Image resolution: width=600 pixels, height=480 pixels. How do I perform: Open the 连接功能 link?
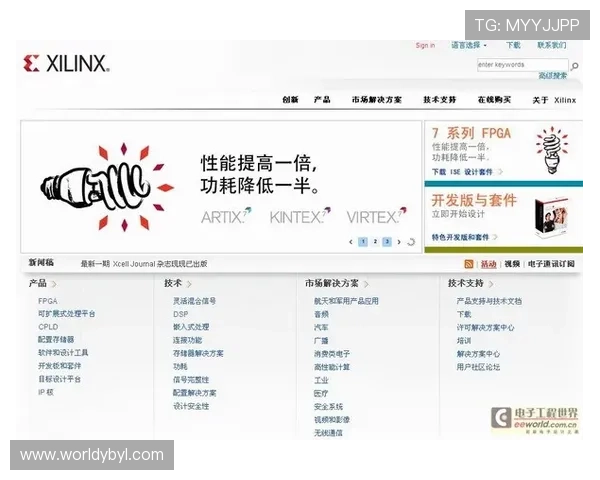pos(188,340)
